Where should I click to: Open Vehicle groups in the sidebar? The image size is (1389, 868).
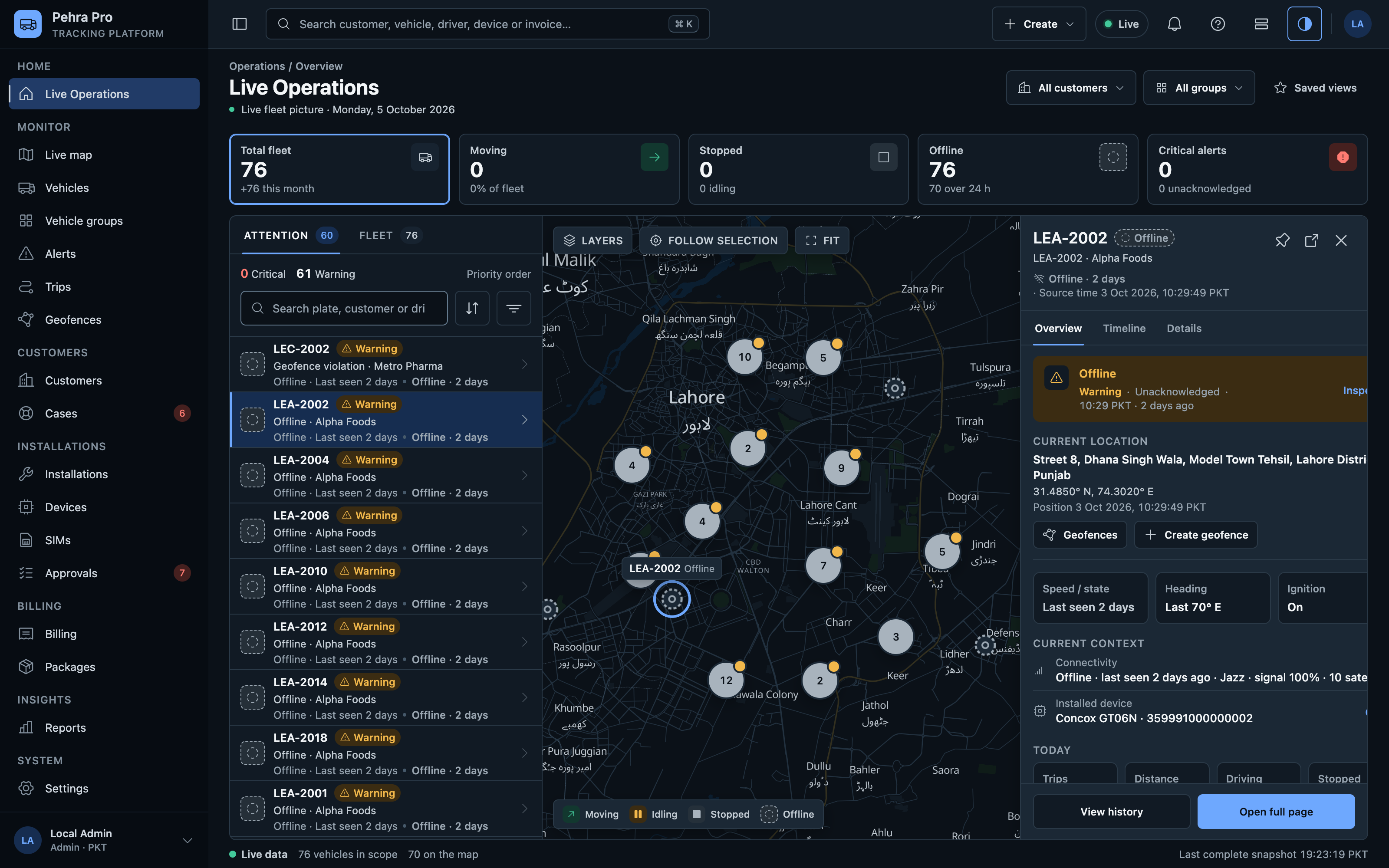click(105, 220)
